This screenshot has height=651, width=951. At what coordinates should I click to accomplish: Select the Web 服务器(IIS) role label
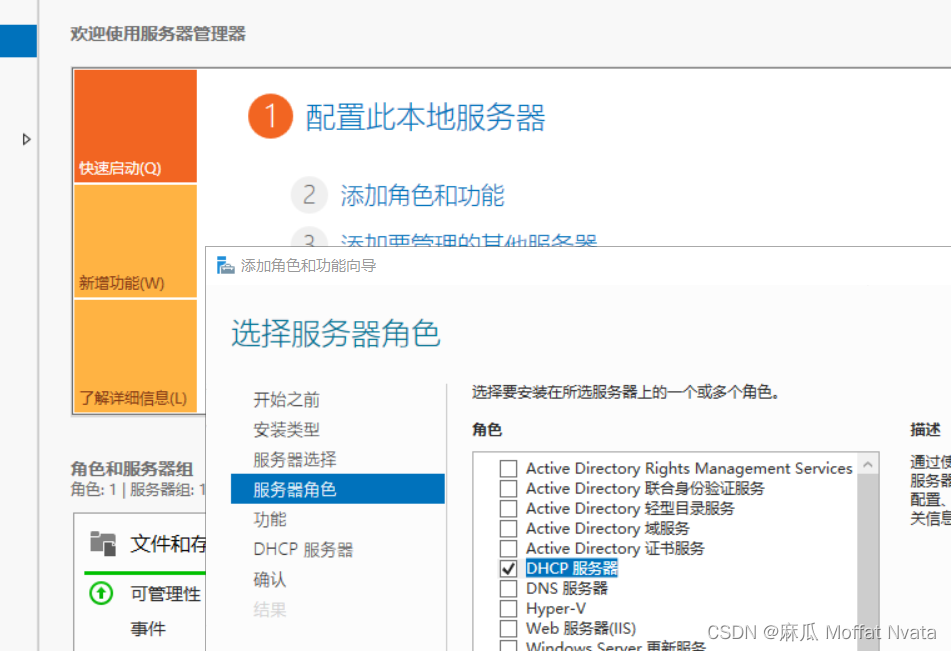pos(581,629)
